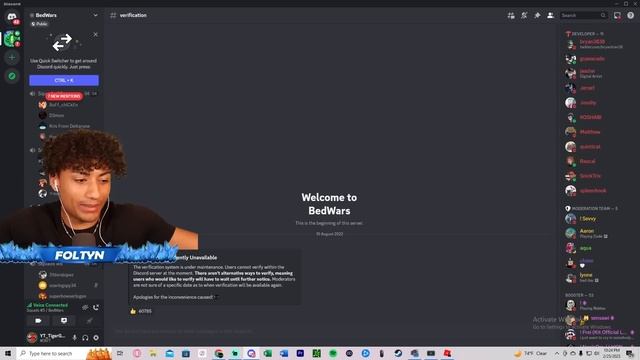
Task: Open pinned messages pin icon
Action: 537,16
